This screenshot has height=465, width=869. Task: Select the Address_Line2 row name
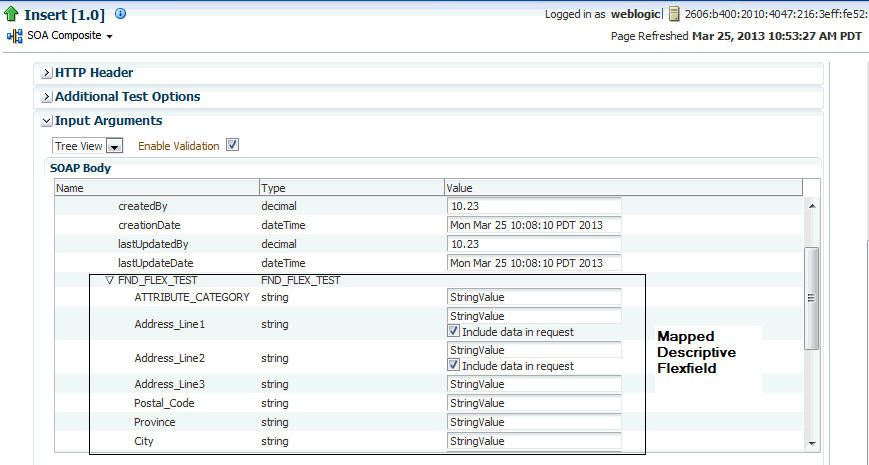point(170,358)
